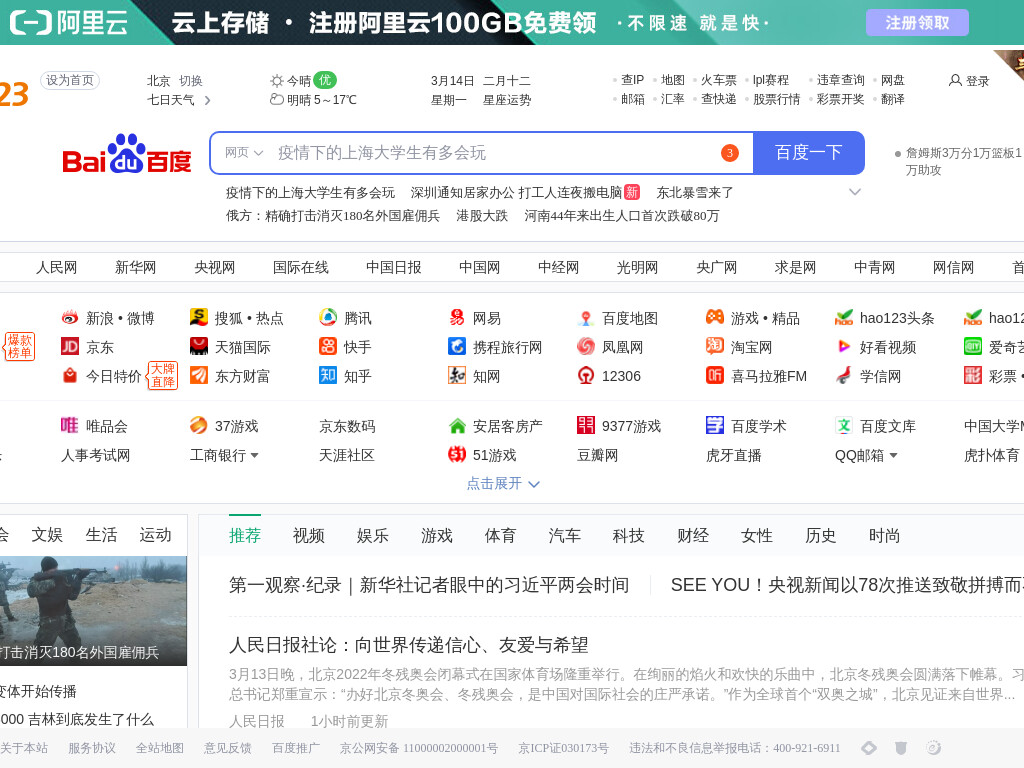This screenshot has width=1024, height=768.
Task: Open the JD 京东 icon
Action: (x=70, y=347)
